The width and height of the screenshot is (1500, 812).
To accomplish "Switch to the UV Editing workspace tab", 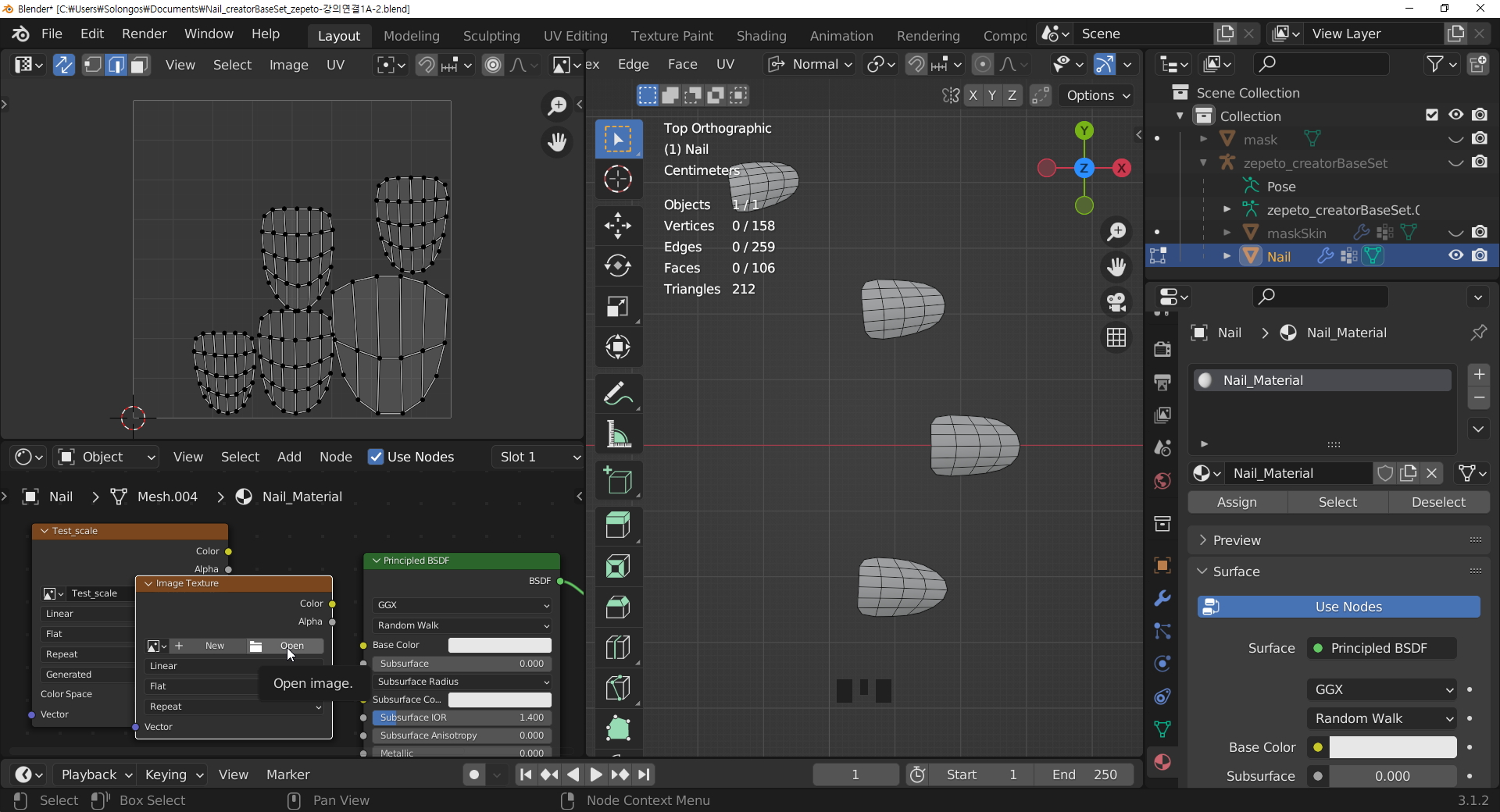I will coord(576,36).
